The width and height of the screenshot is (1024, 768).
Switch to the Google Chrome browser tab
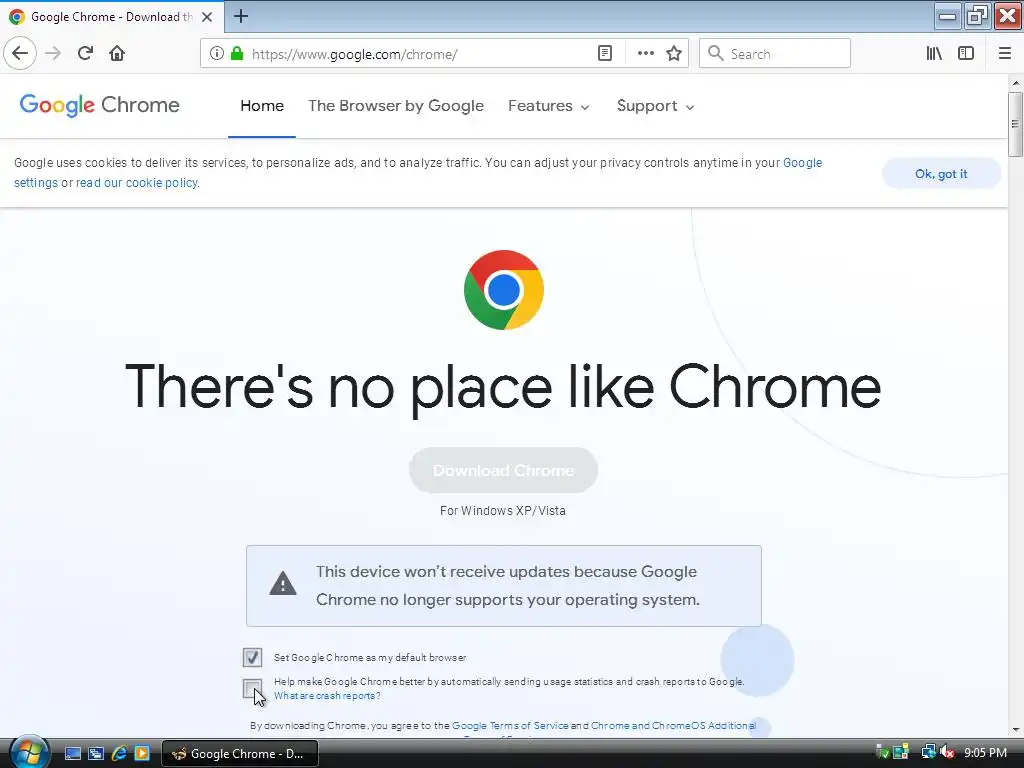[112, 17]
